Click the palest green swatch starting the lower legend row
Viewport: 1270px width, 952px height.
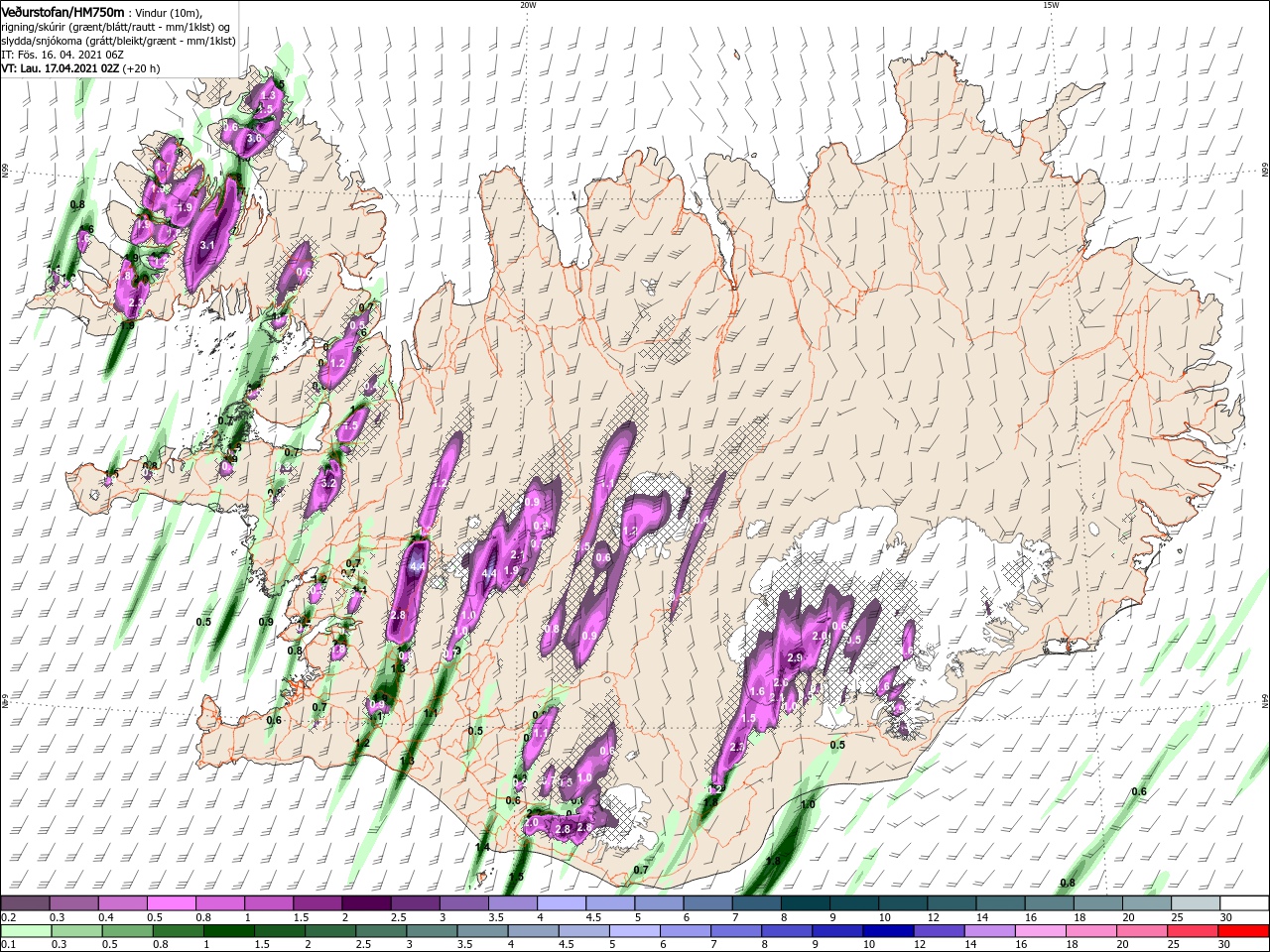[x=26, y=931]
